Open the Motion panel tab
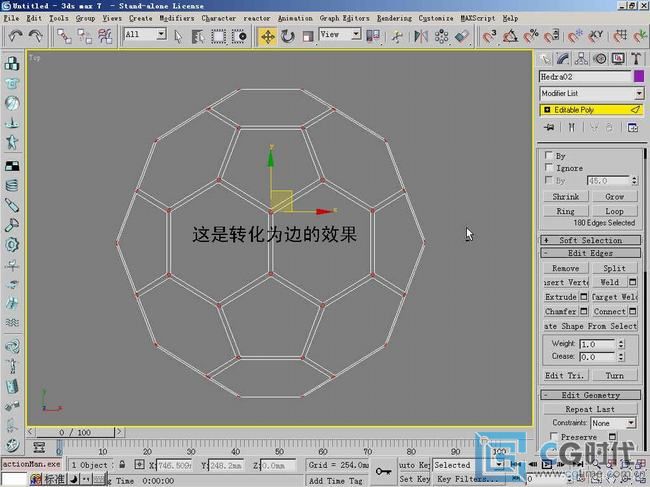 [x=600, y=59]
